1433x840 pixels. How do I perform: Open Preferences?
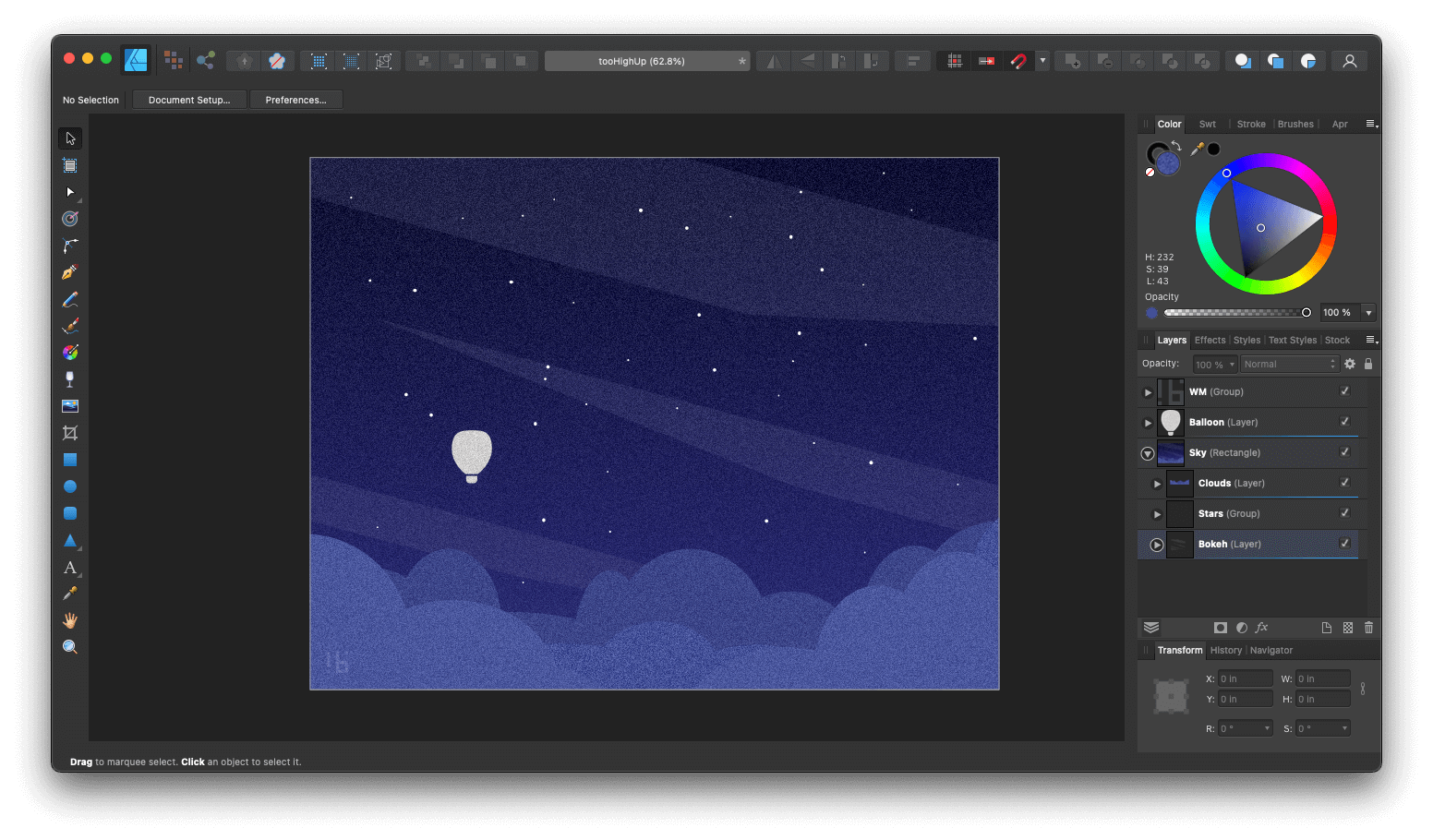(x=295, y=99)
